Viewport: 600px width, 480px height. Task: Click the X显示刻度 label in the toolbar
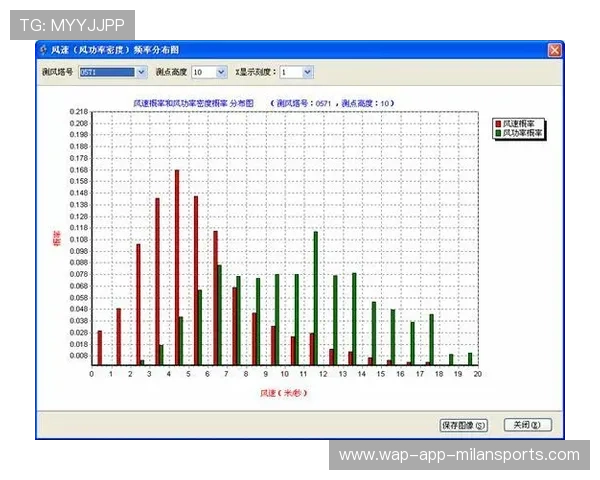pyautogui.click(x=256, y=72)
